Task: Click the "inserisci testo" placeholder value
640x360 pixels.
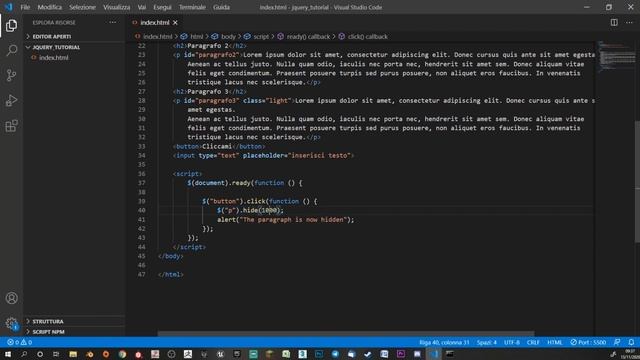Action: pos(319,156)
